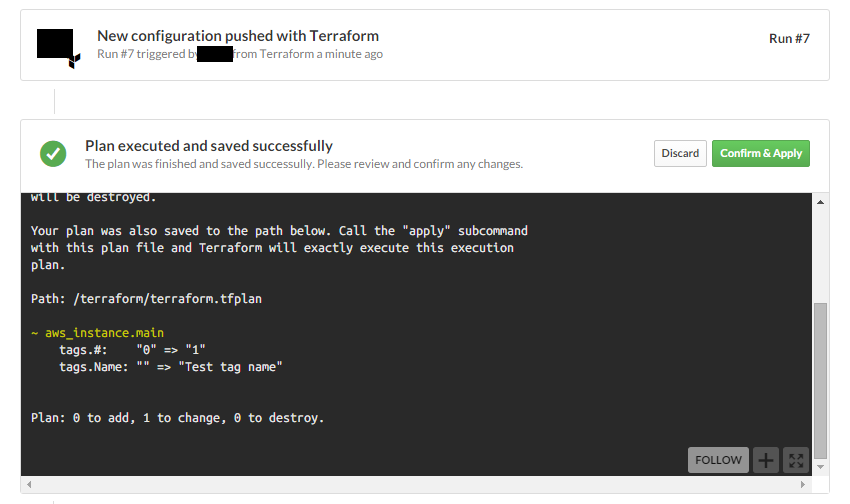Click the green success checkmark icon
Screen dimensions: 850x504
(53, 154)
